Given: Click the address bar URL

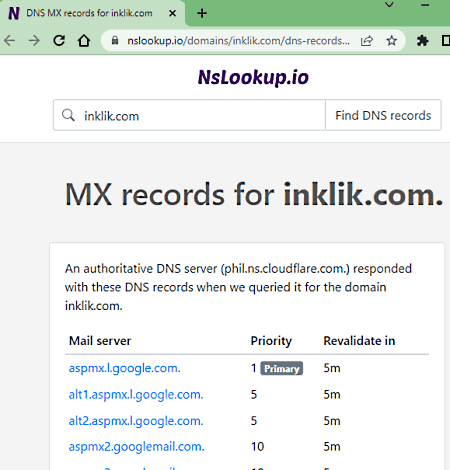Looking at the screenshot, I should click(239, 41).
